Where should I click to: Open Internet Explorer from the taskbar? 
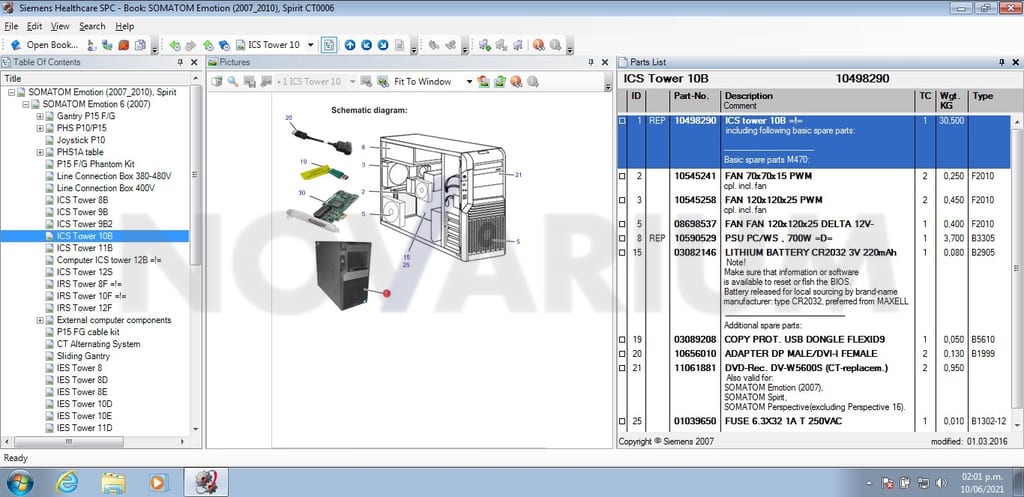(66, 483)
